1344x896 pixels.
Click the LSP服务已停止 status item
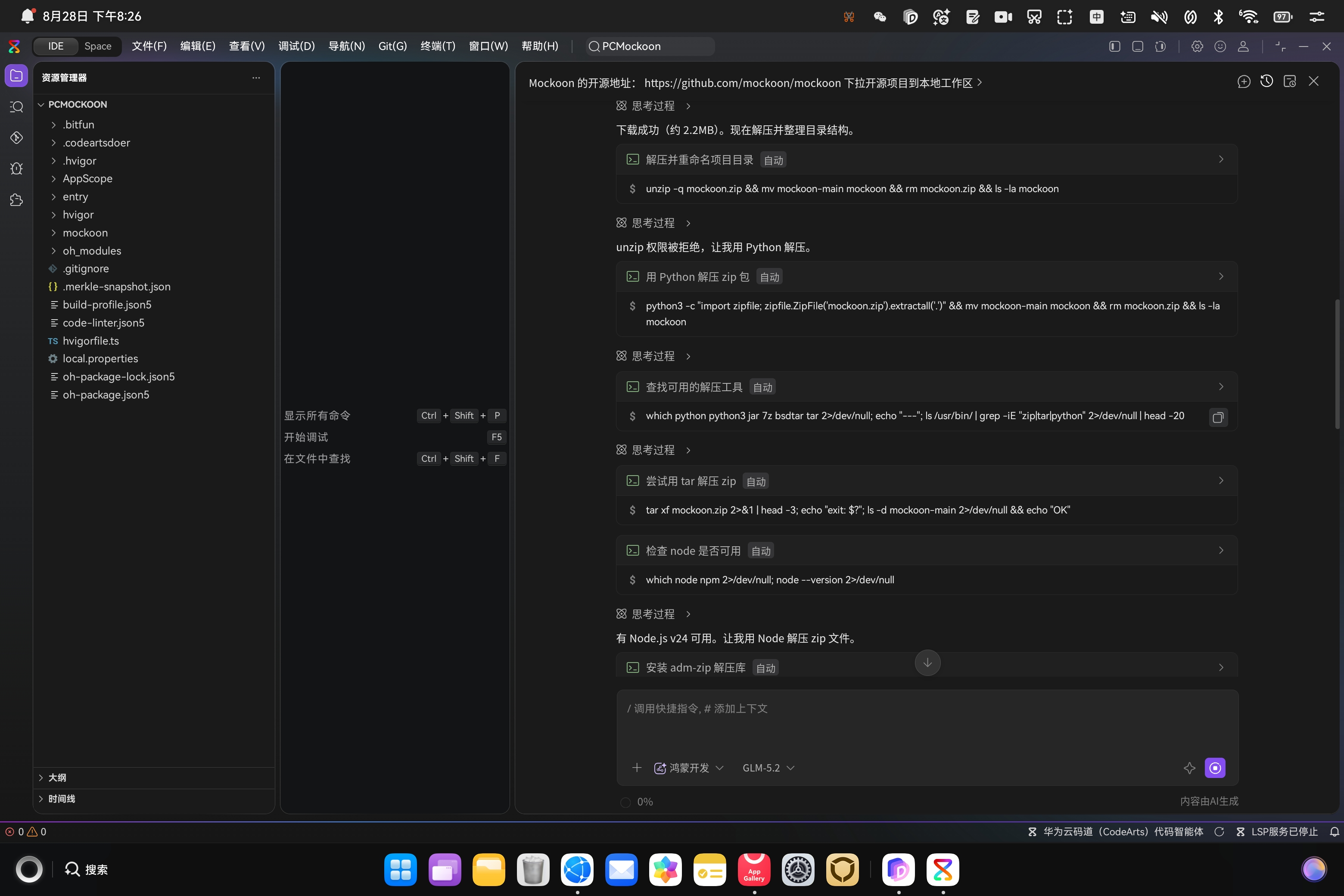1276,832
